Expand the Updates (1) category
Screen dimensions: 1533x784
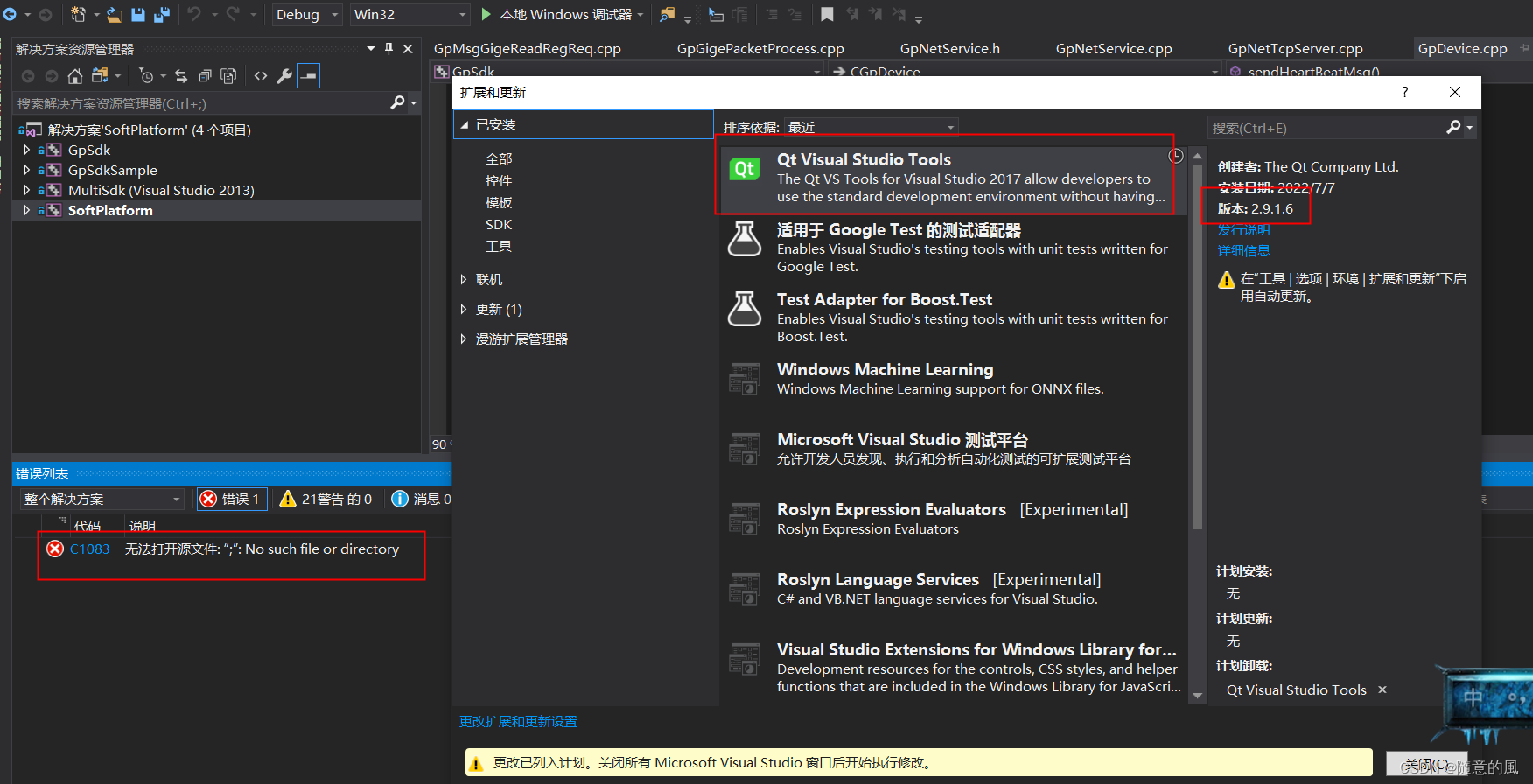[x=464, y=309]
